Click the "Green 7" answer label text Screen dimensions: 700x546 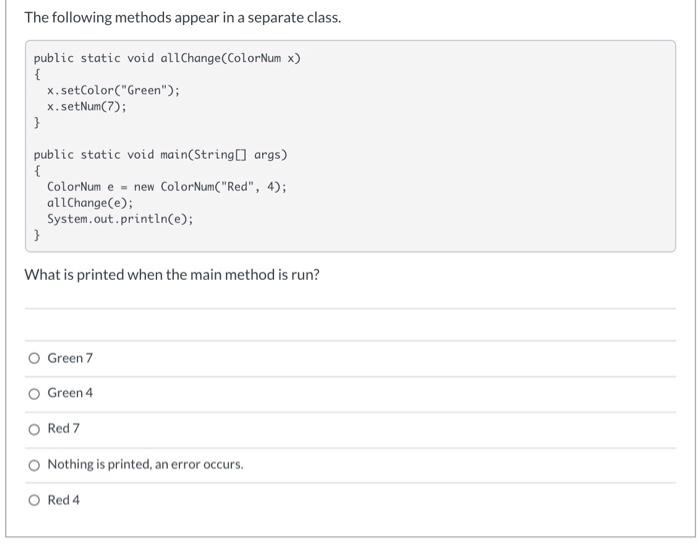70,358
